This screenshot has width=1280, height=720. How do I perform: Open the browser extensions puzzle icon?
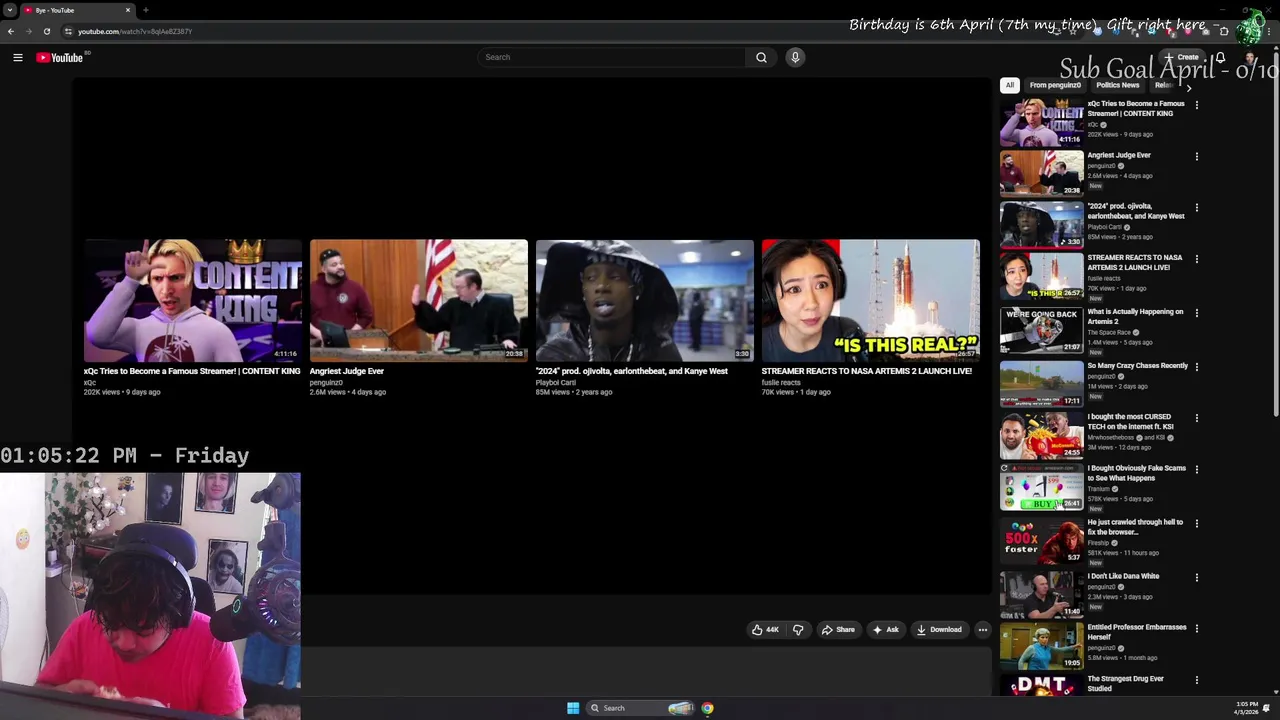tap(1224, 31)
